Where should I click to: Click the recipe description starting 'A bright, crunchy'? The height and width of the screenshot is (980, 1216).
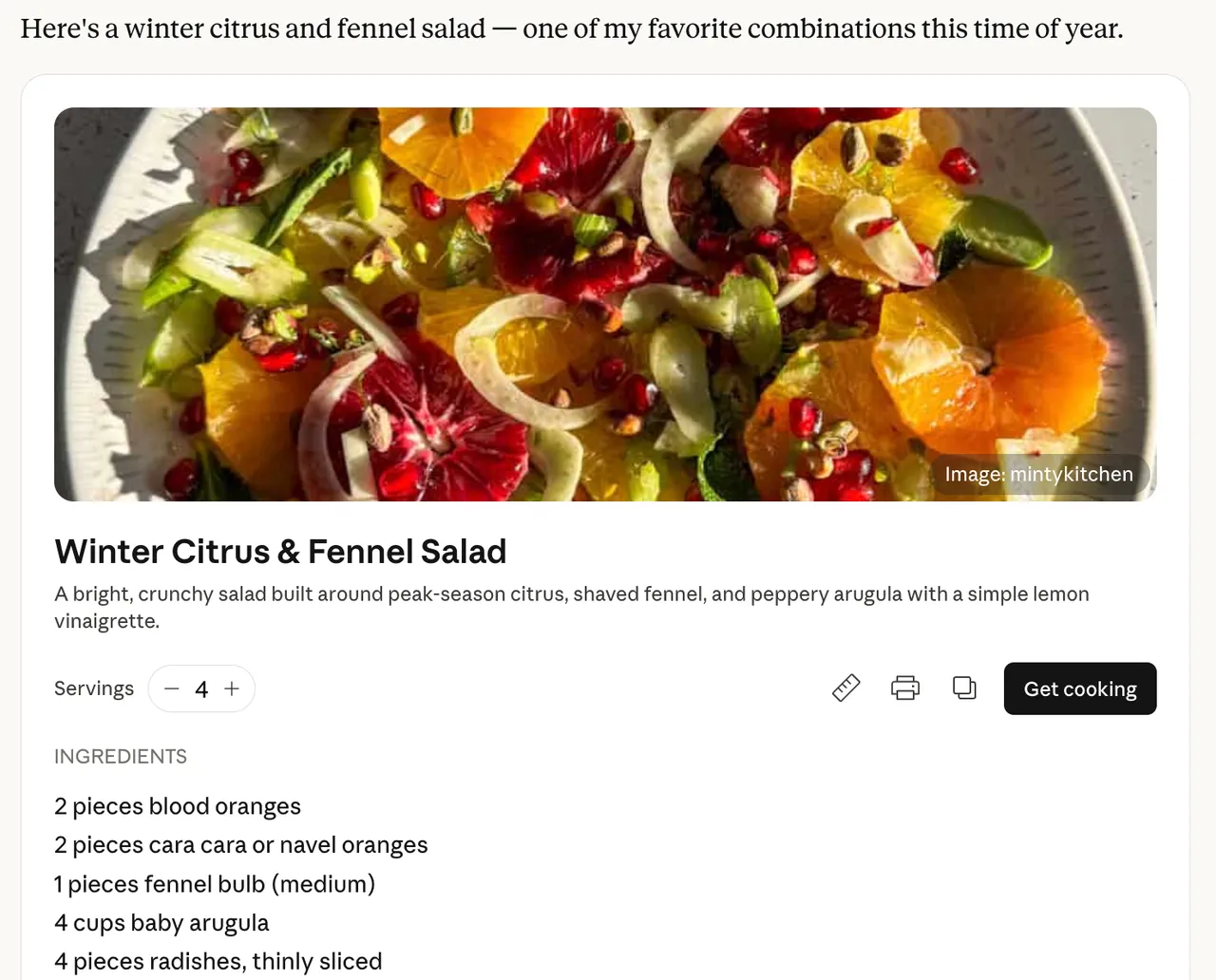[x=571, y=594]
